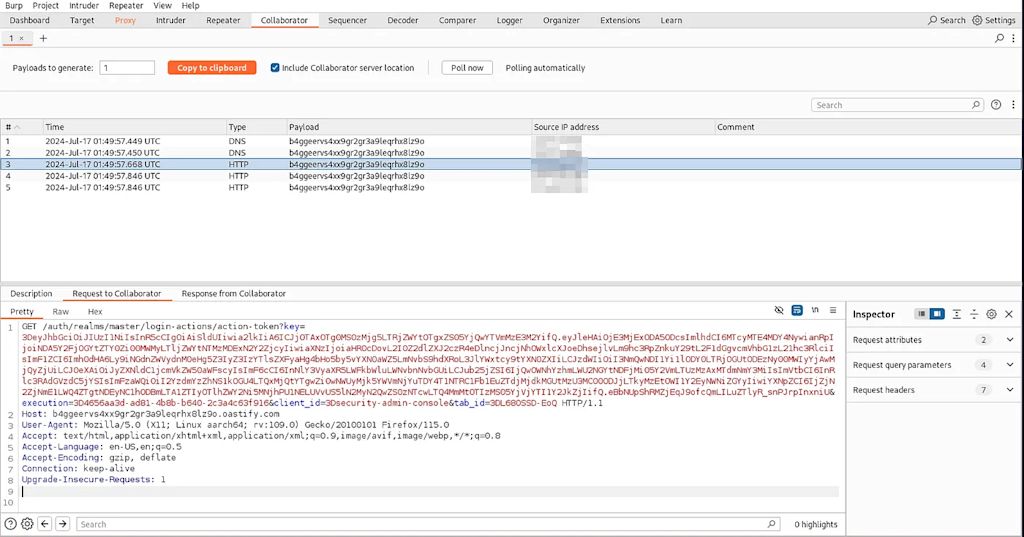The image size is (1024, 537).
Task: Select the Raw view tab
Action: (61, 312)
